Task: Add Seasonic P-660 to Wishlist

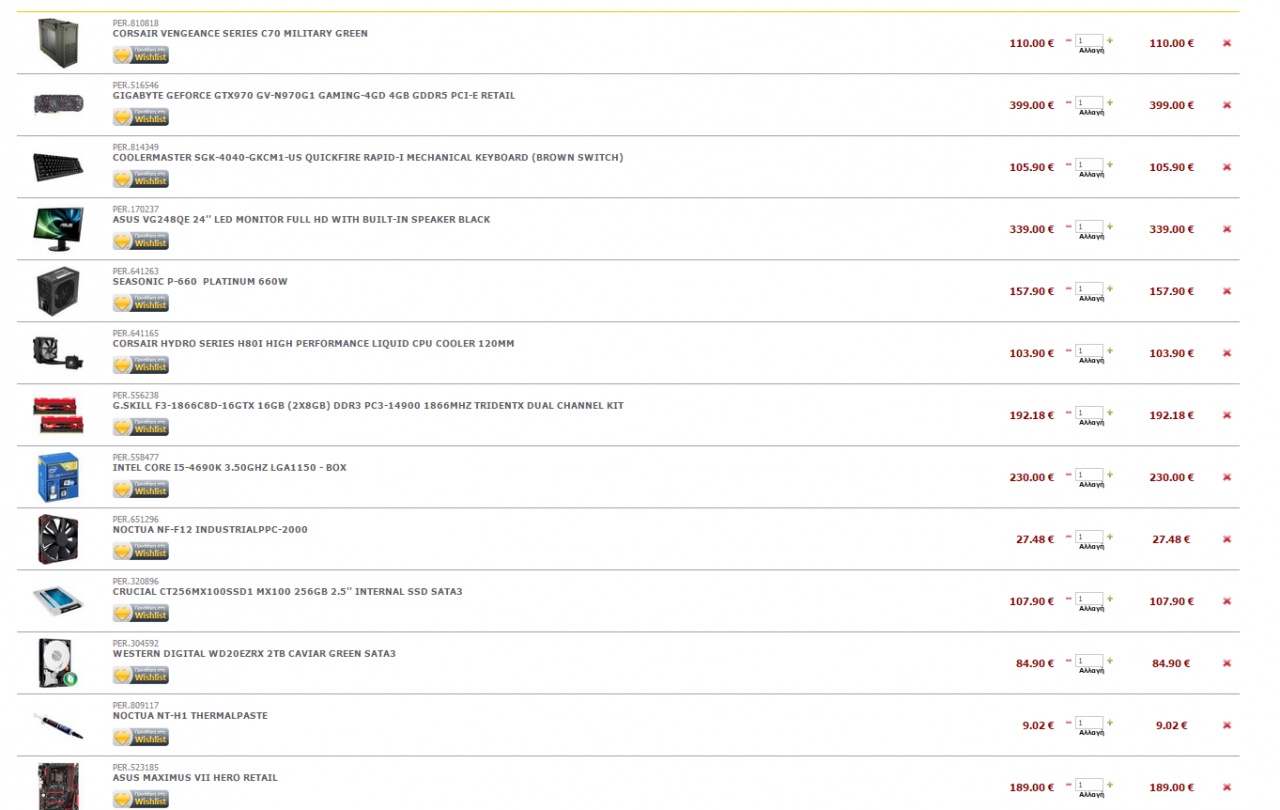Action: coord(141,303)
